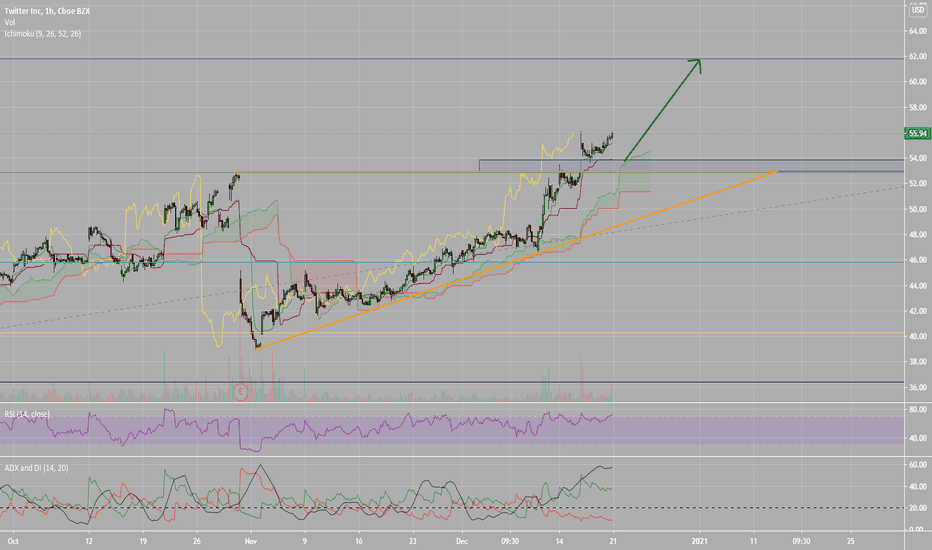Click the 21 date label on time axis

(x=613, y=541)
